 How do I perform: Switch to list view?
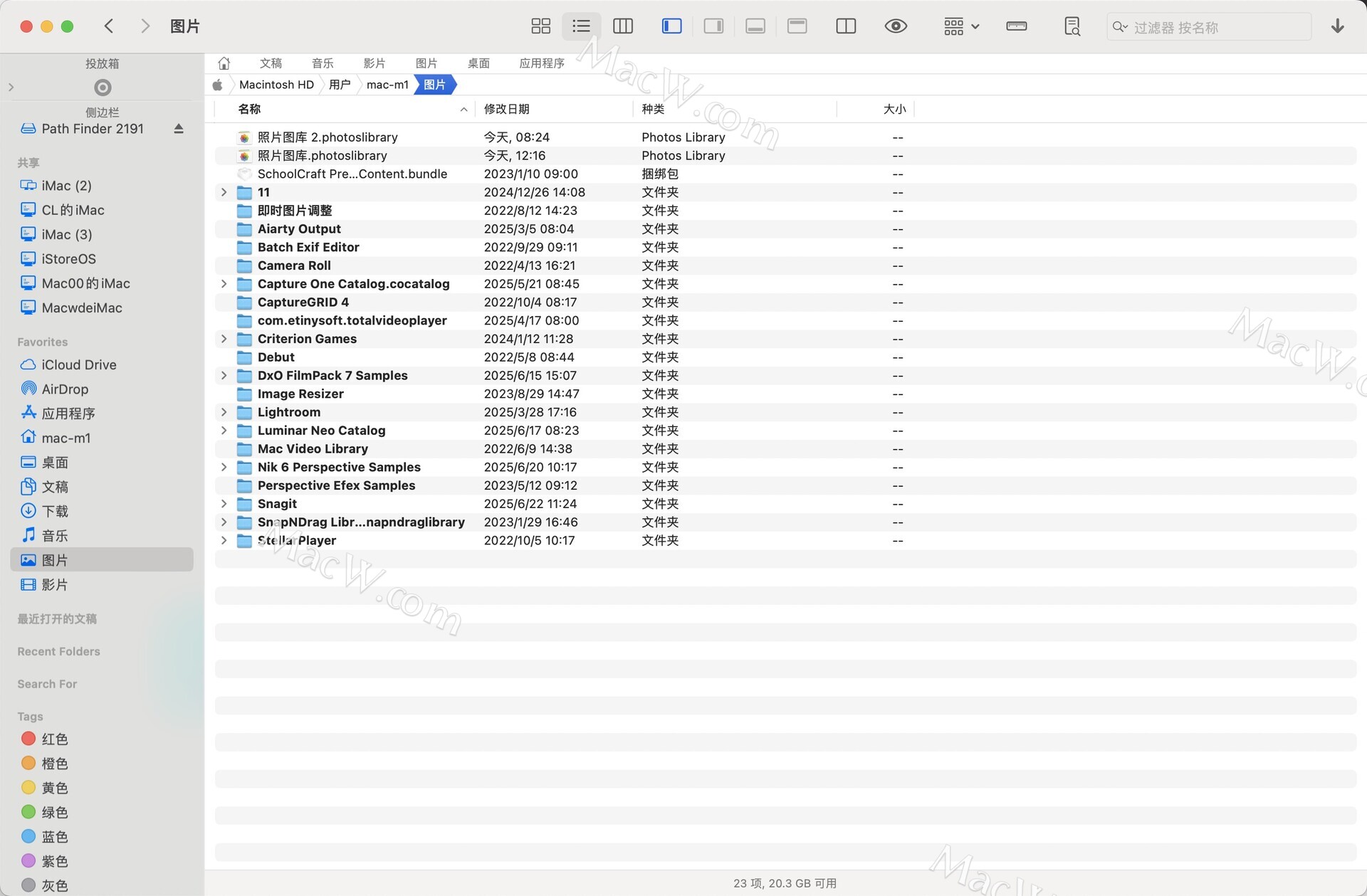[581, 26]
